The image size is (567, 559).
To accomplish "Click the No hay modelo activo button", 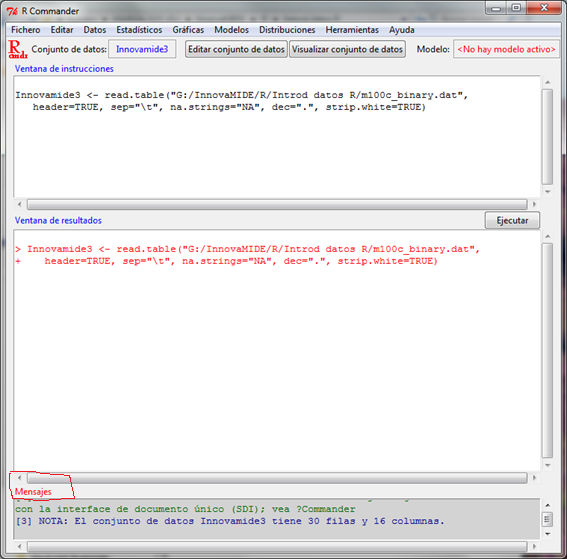I will point(506,49).
